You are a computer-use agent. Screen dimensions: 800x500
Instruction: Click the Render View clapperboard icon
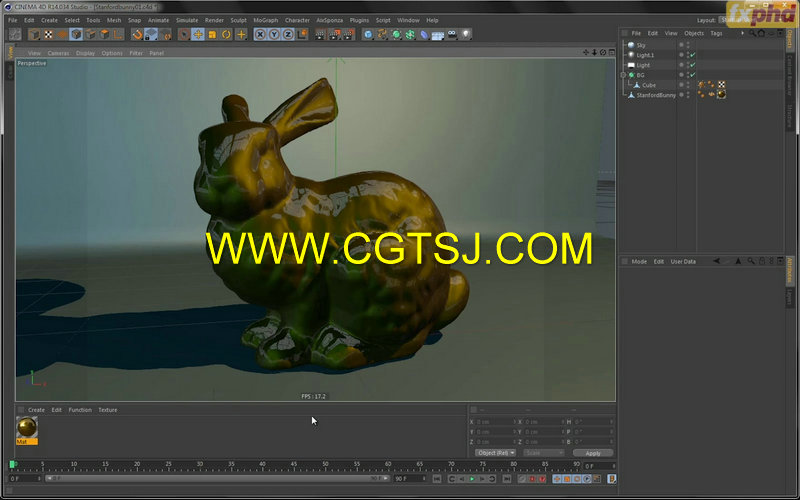320,35
